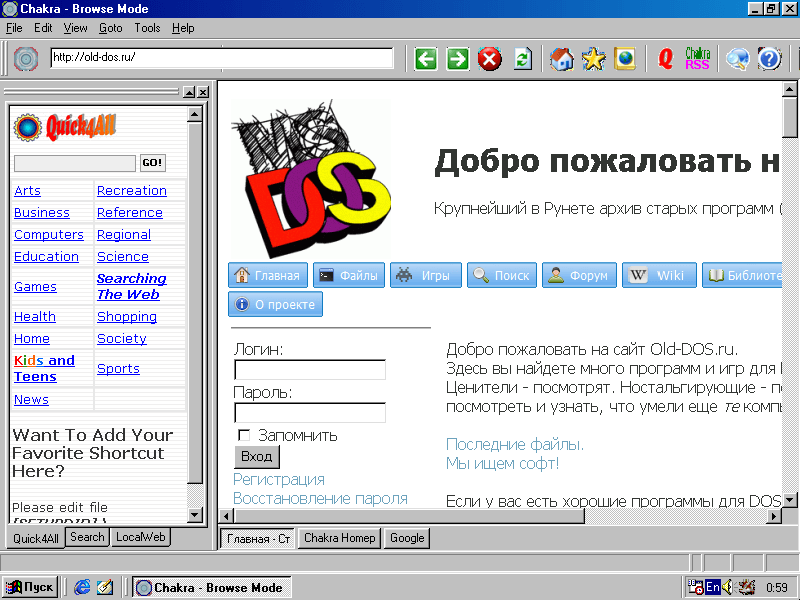Switch to the Google tab
Screen dimensions: 800x600
(x=407, y=538)
